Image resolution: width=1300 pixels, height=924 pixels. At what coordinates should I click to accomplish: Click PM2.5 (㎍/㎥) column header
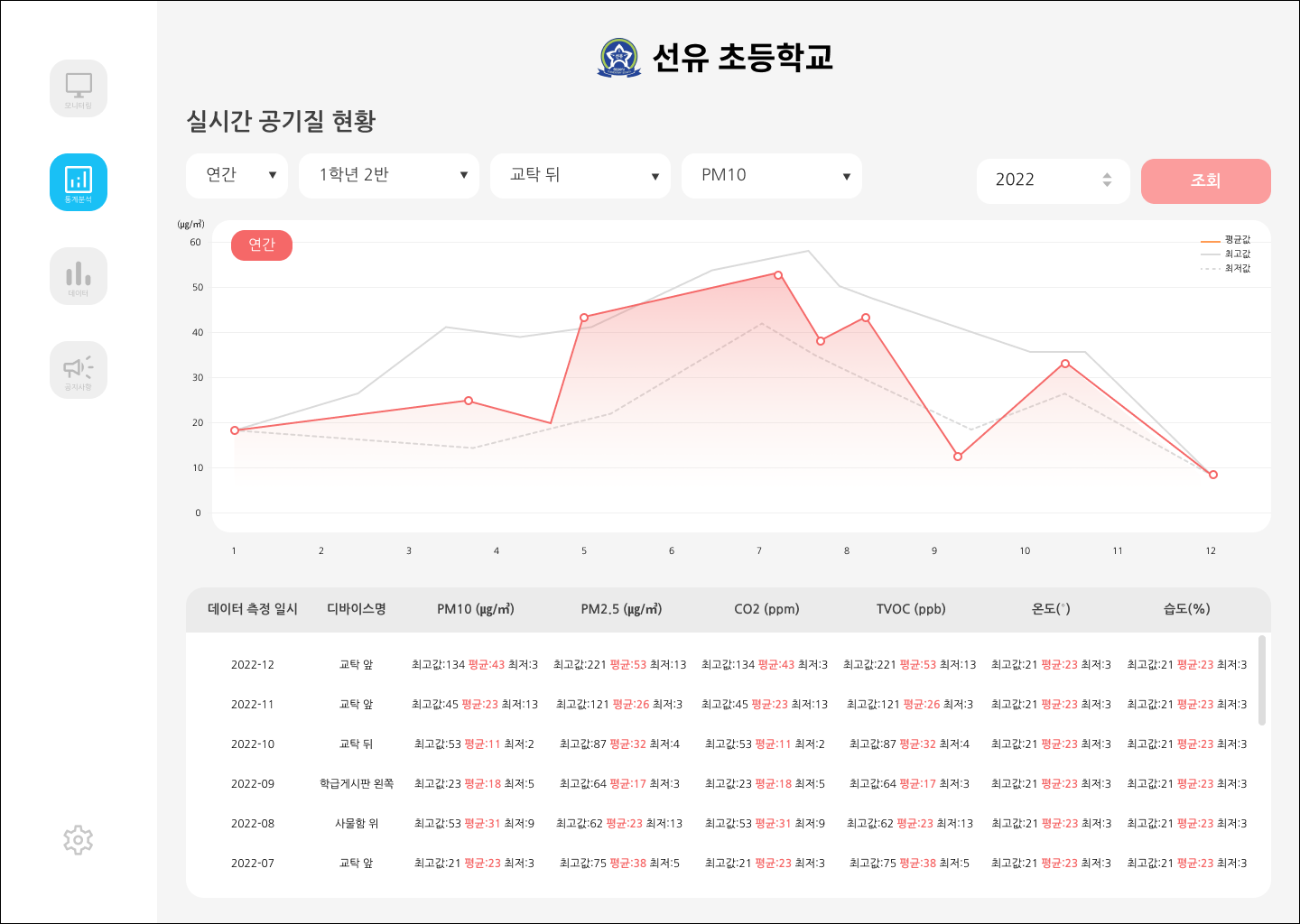click(x=621, y=609)
